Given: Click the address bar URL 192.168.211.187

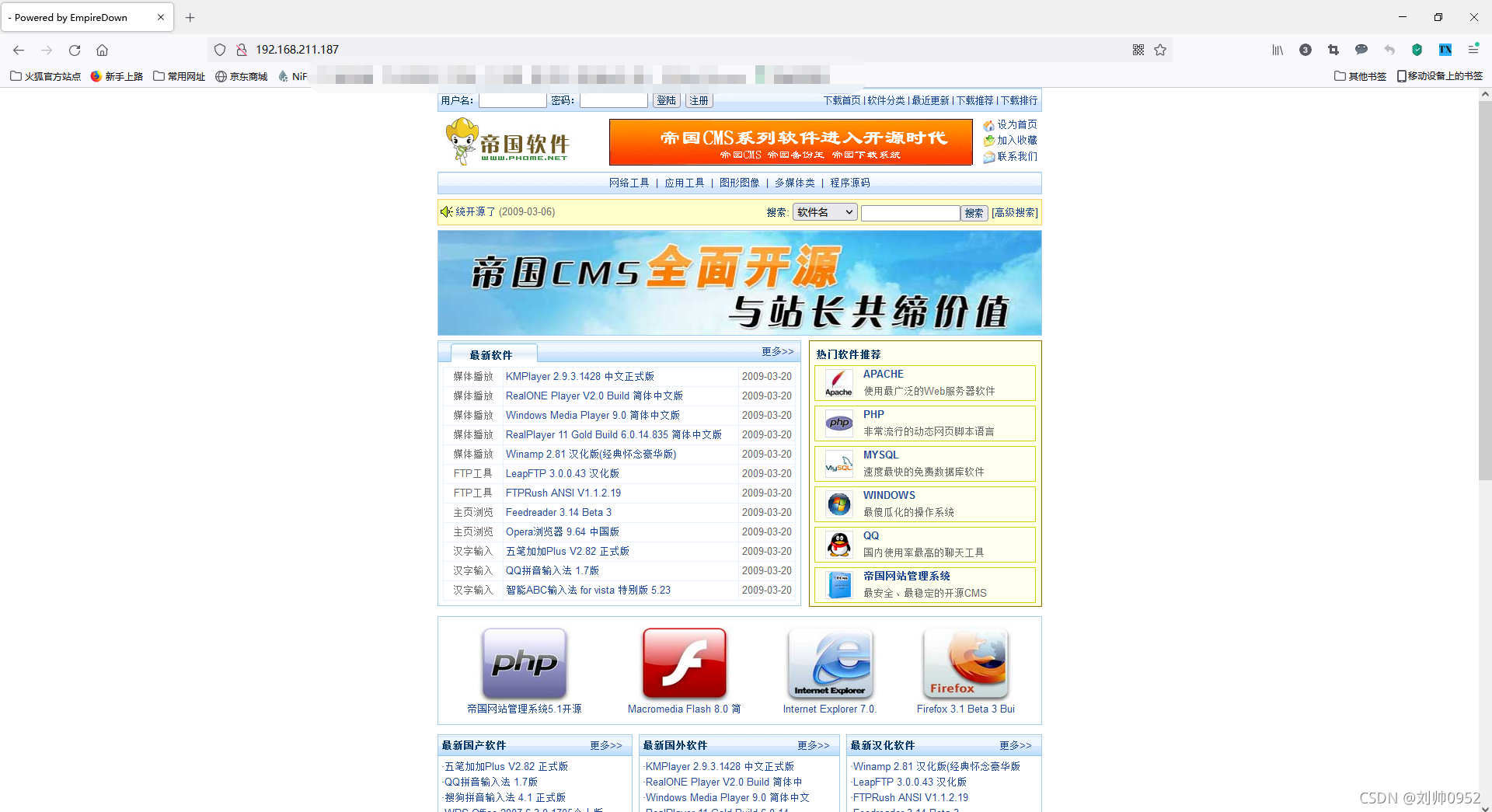Looking at the screenshot, I should pos(298,50).
